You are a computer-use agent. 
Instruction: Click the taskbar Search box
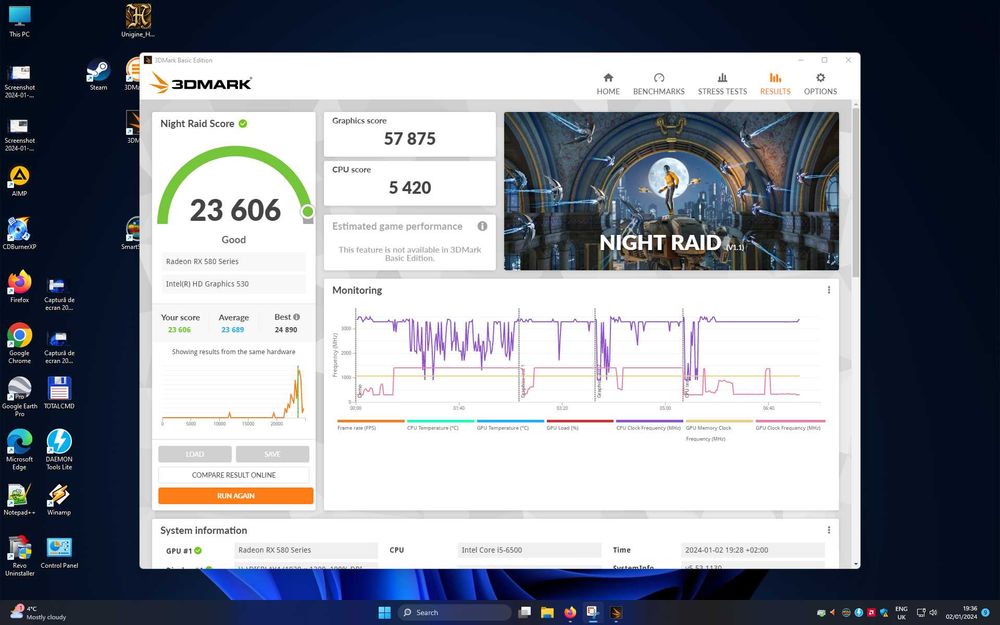pyautogui.click(x=454, y=612)
